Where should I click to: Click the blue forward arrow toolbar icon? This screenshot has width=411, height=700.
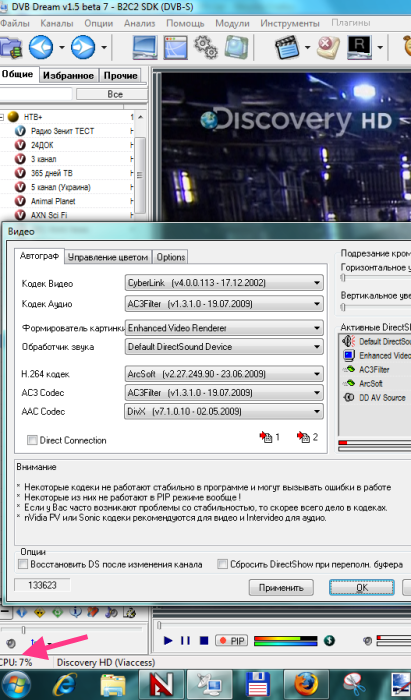pos(83,47)
